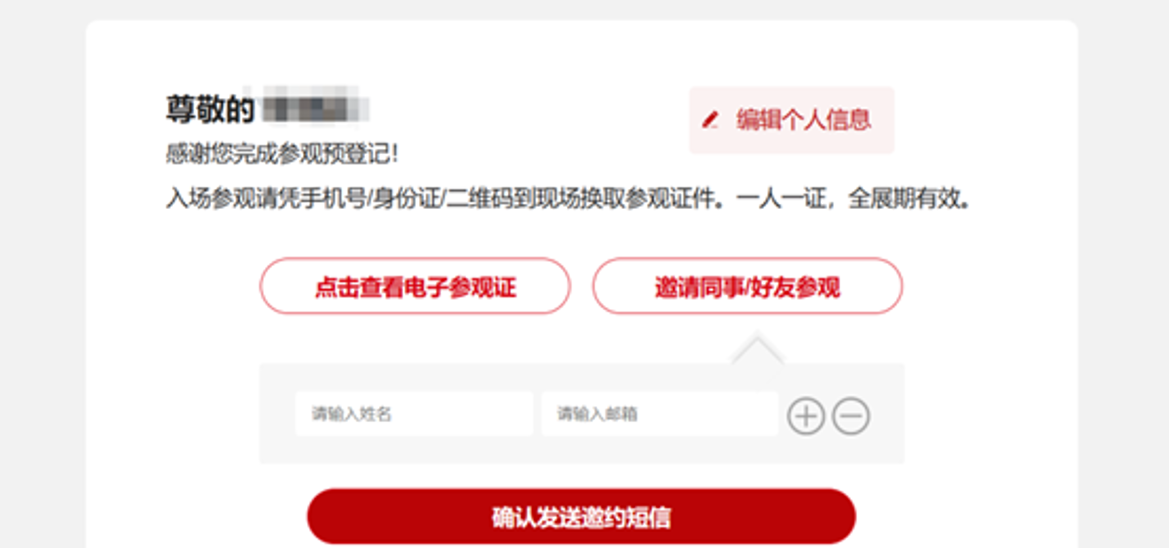Click the red pencil edit icon
This screenshot has width=1169, height=548.
point(710,120)
